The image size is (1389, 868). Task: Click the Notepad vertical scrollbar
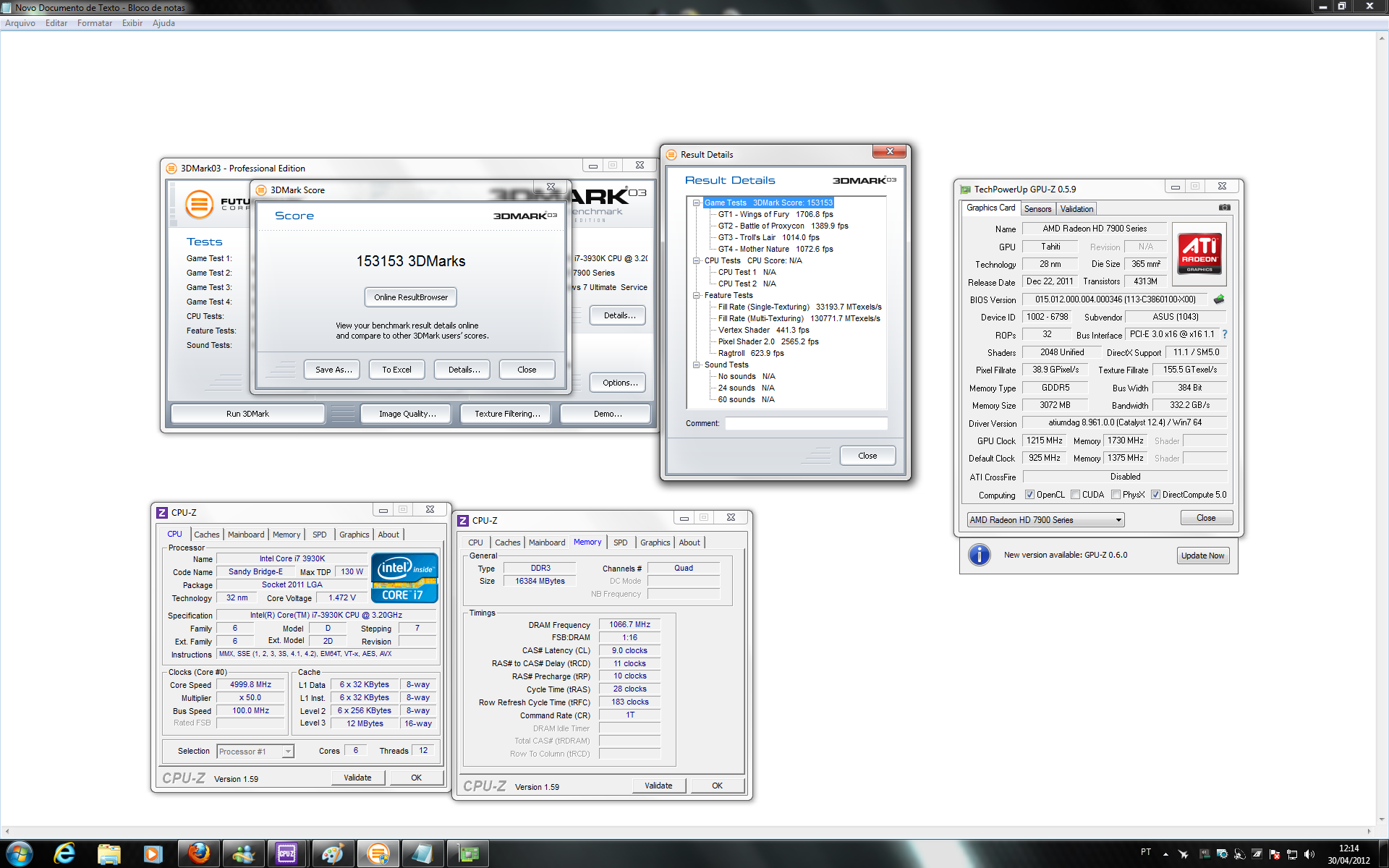pos(1382,428)
